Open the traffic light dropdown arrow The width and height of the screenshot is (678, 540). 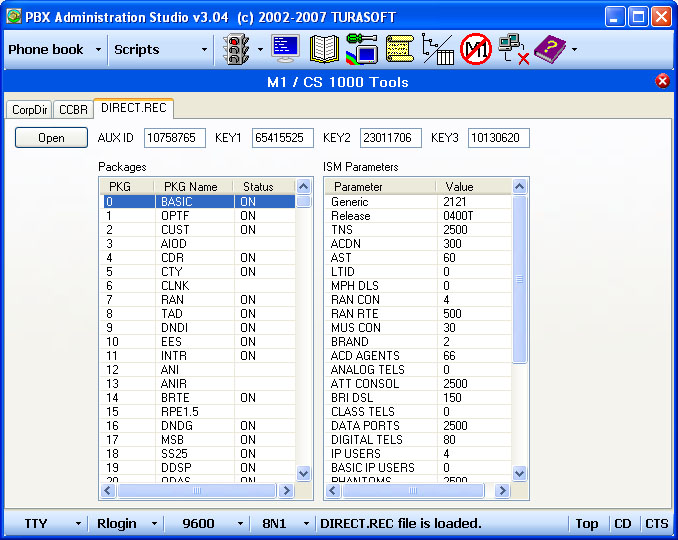coord(260,50)
